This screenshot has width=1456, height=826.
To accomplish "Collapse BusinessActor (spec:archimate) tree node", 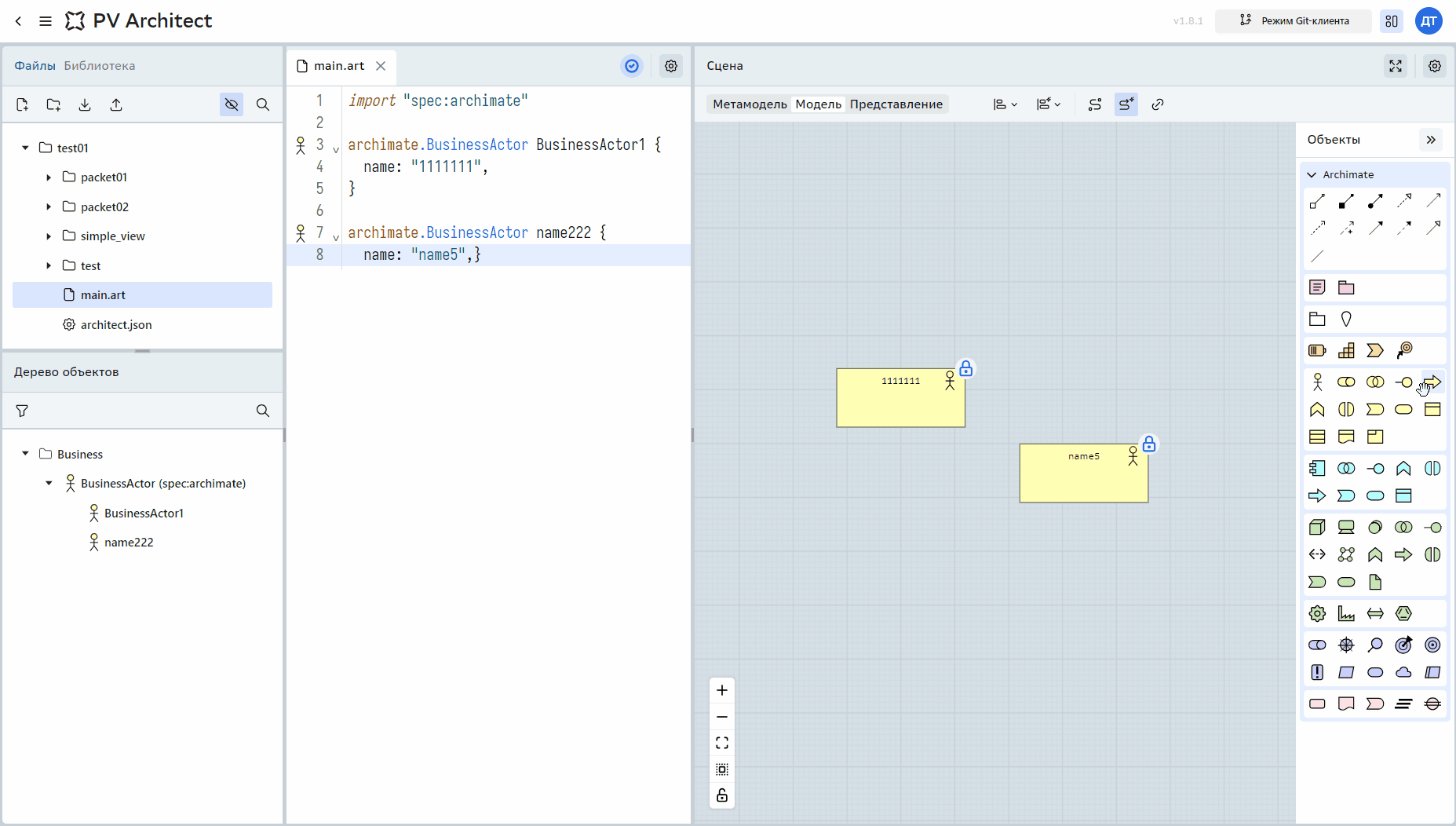I will [x=49, y=484].
